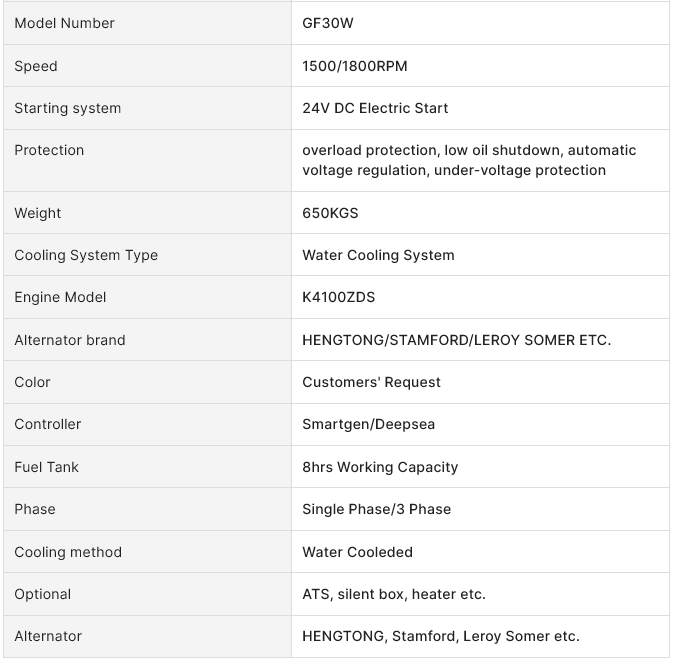Click the "8hrs Working Capacity" value

coord(380,467)
